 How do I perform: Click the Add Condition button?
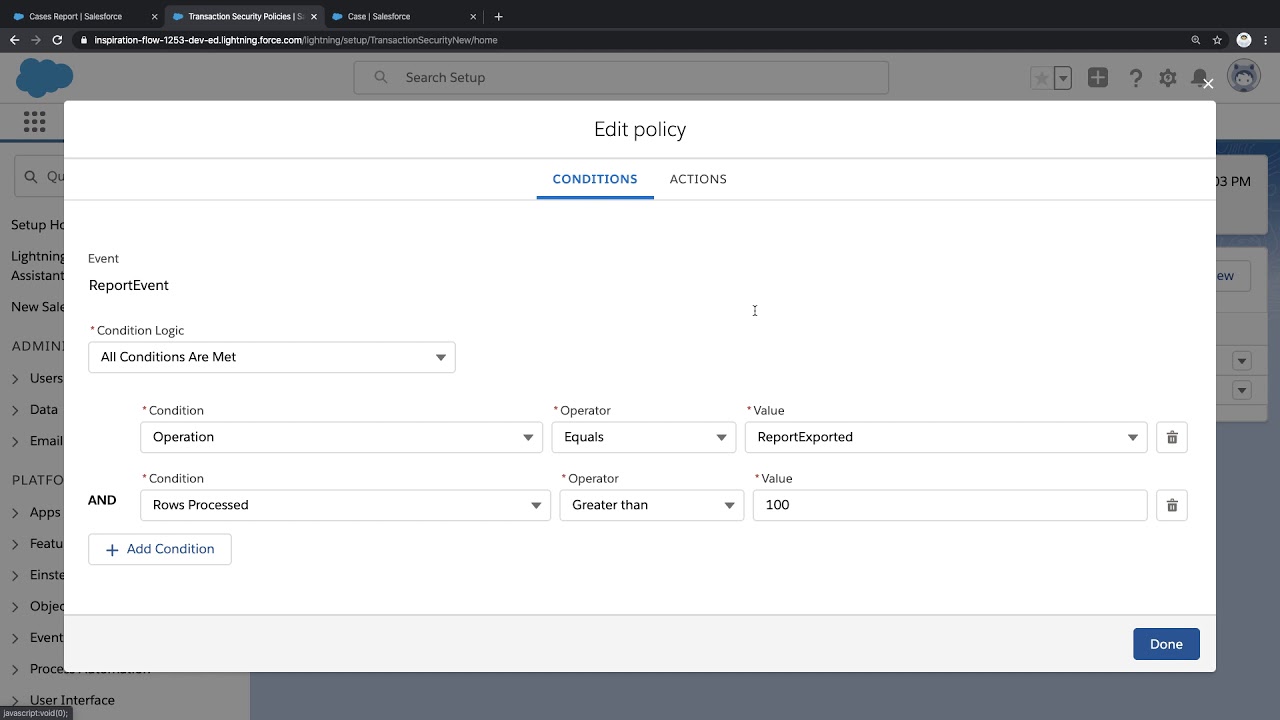(160, 549)
